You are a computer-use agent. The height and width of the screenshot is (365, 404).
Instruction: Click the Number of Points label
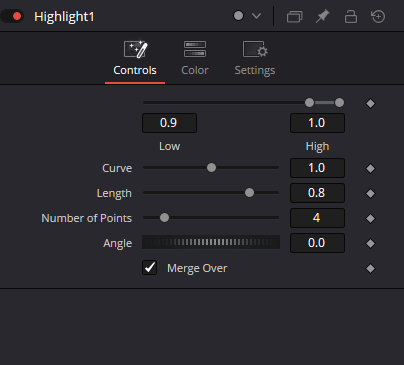click(87, 218)
